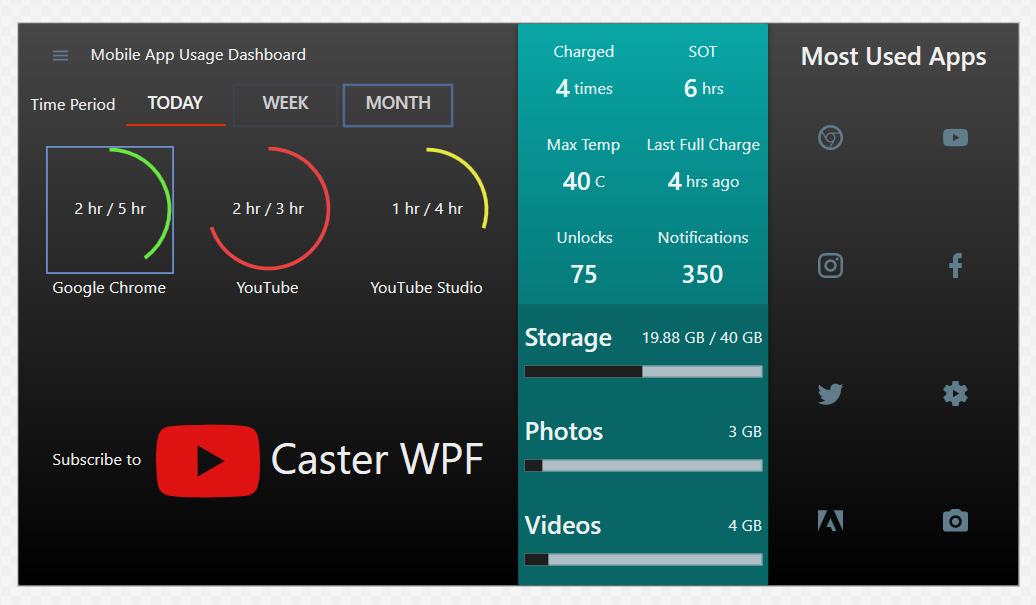Image resolution: width=1036 pixels, height=605 pixels.
Task: Click the Max Temp 40 C value
Action: 583,181
